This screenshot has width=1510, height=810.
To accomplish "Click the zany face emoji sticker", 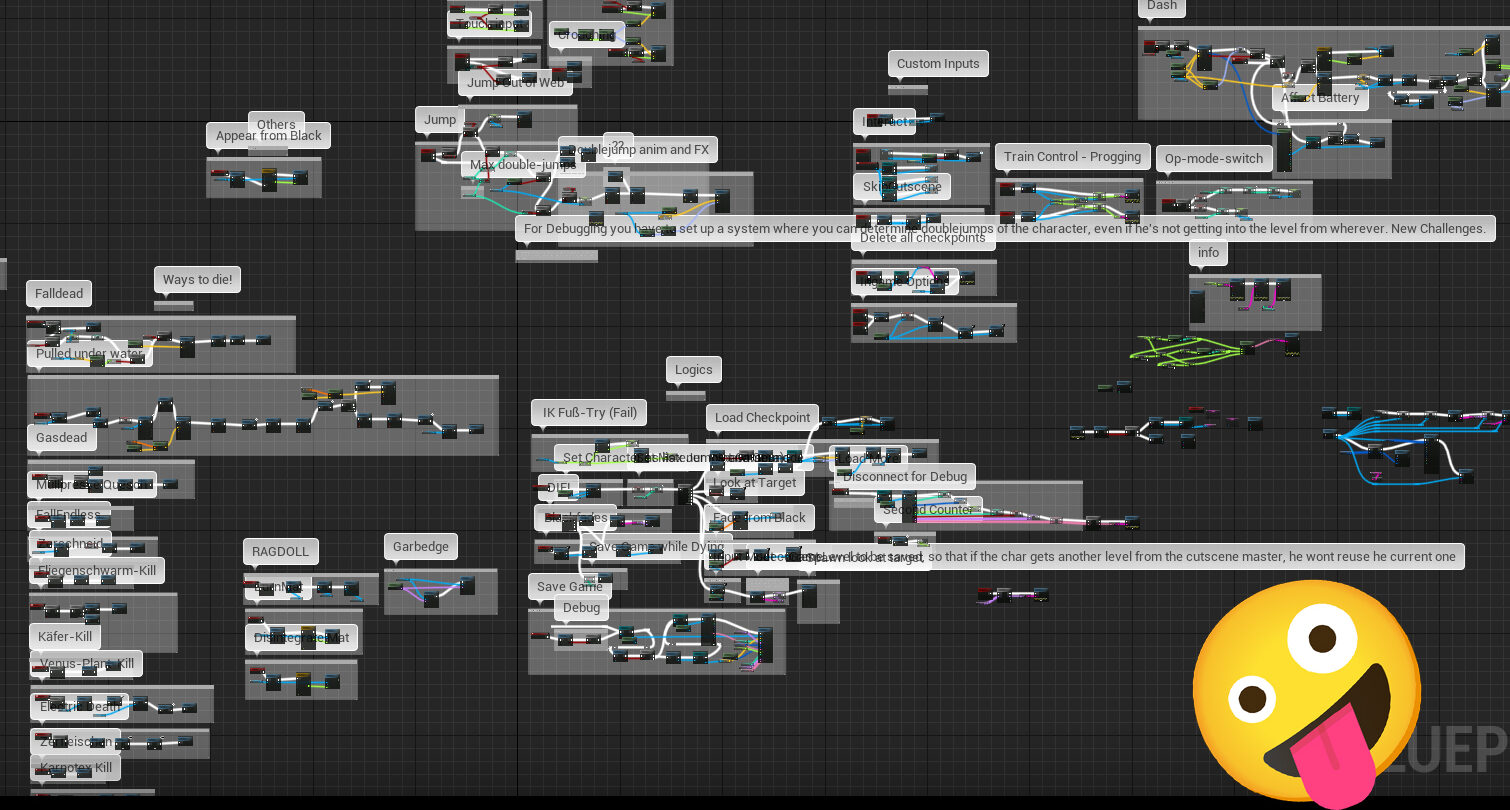I will click(x=1308, y=690).
